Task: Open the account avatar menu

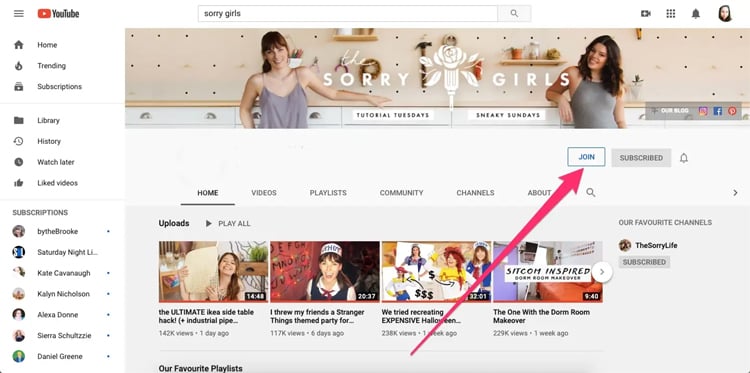Action: (x=725, y=13)
